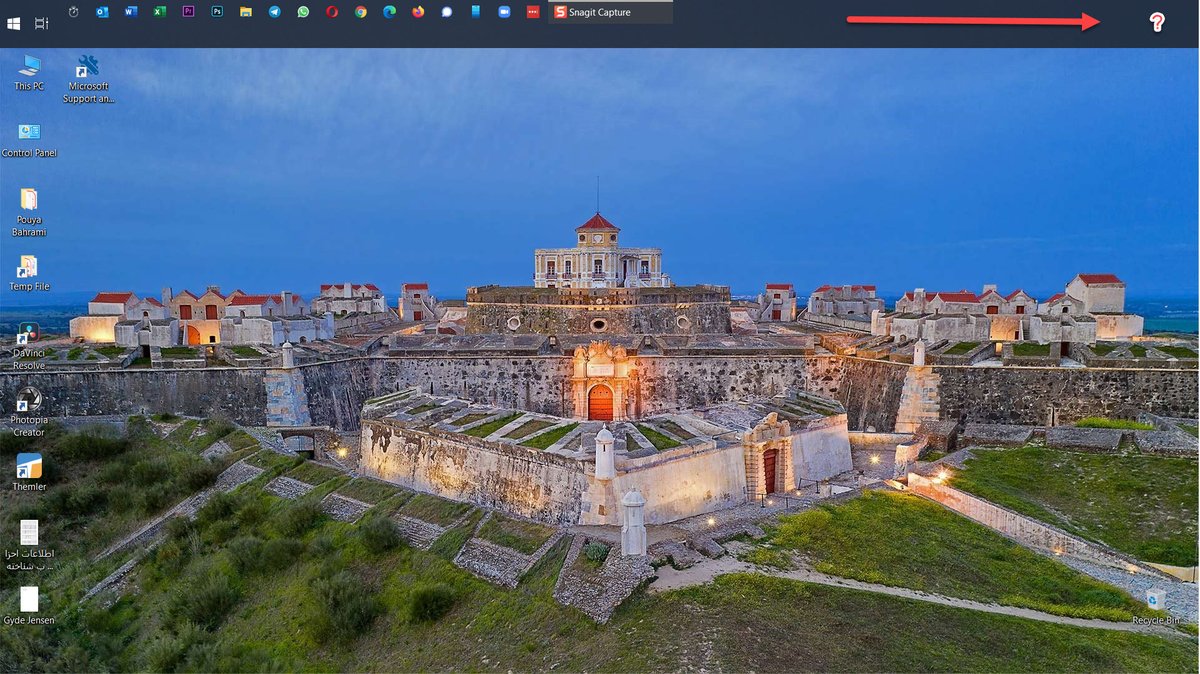Open the Themler desktop shortcut

(x=28, y=466)
